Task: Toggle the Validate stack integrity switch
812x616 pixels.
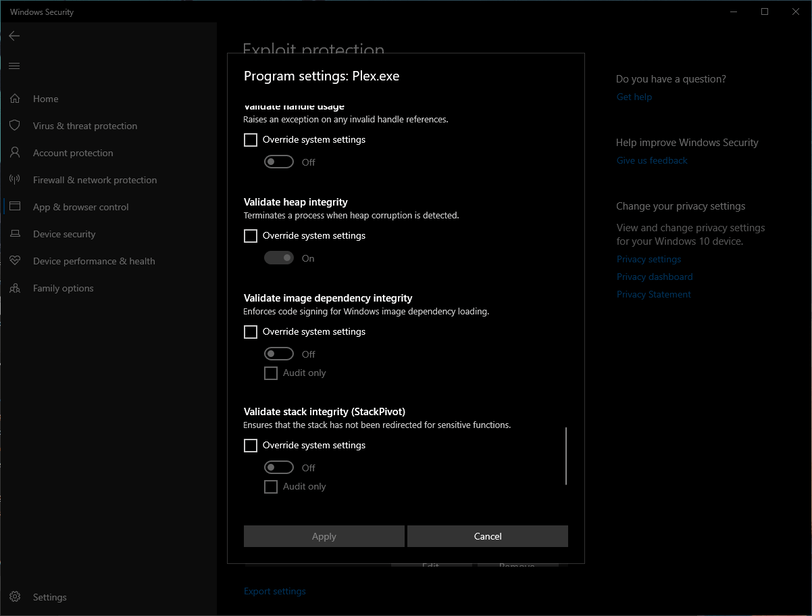Action: (x=279, y=467)
